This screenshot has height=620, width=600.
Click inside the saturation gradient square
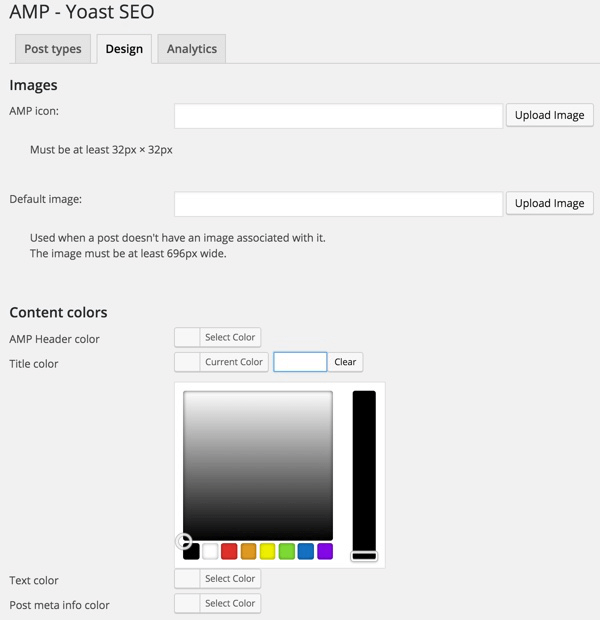point(258,465)
